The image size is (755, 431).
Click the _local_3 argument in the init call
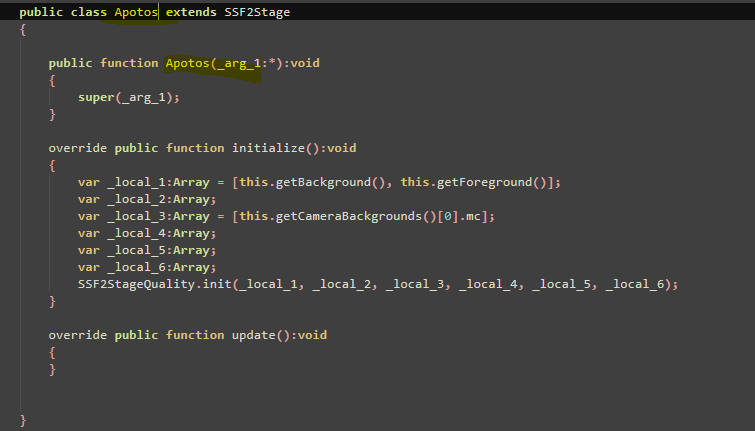(x=415, y=284)
